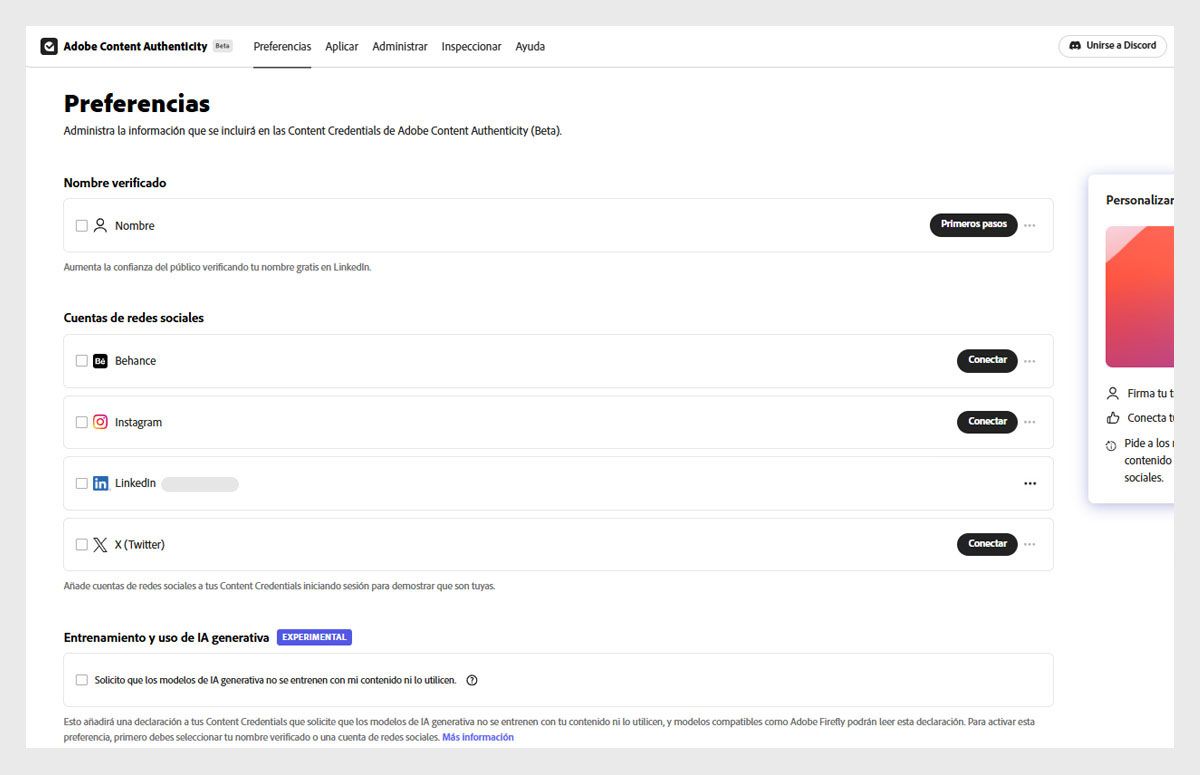Image resolution: width=1200 pixels, height=775 pixels.
Task: Click Conectar for X (Twitter)
Action: 987,544
